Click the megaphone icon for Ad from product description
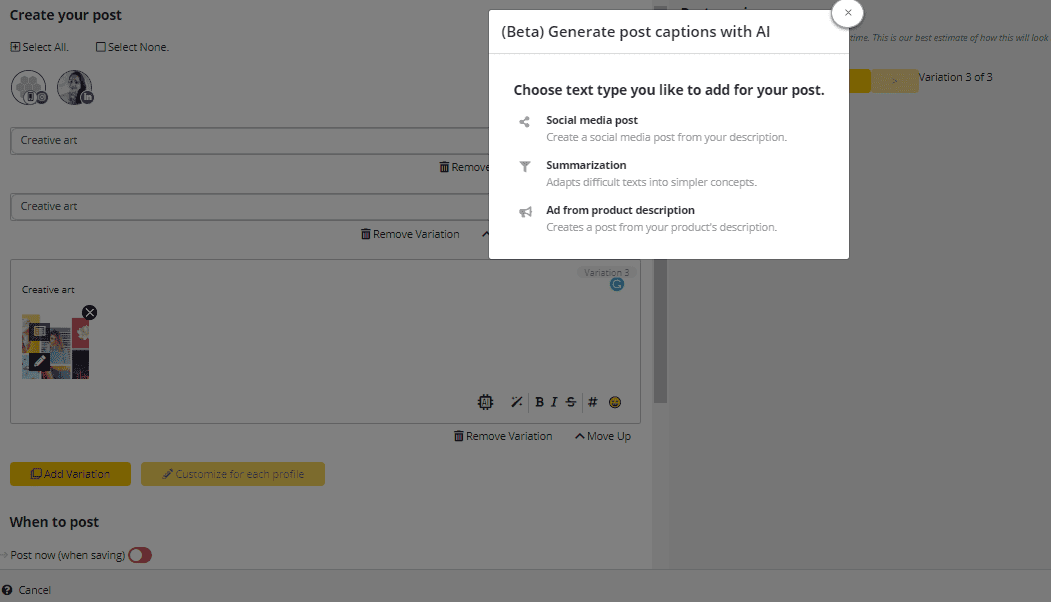1051x602 pixels. 524,211
